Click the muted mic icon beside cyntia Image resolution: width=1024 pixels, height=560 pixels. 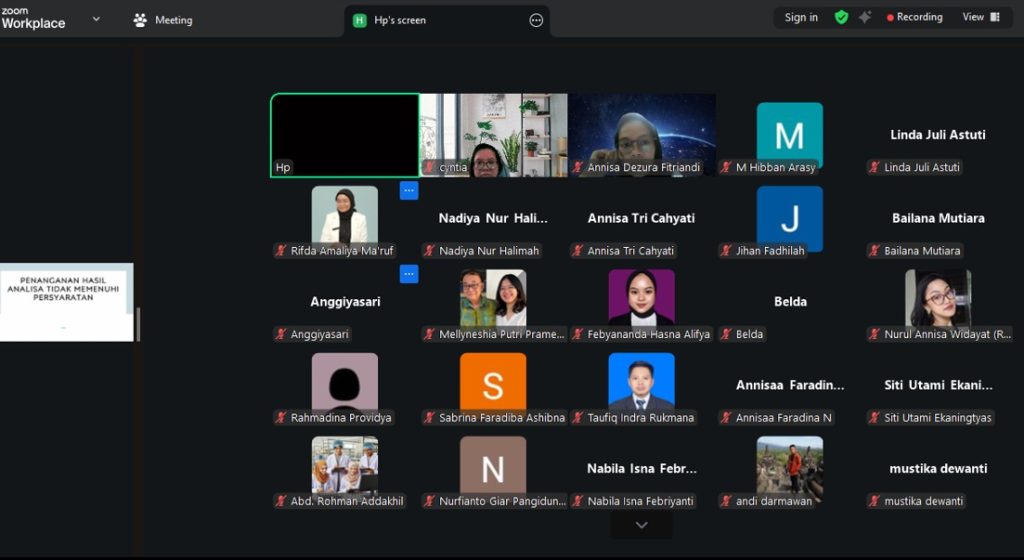[430, 168]
